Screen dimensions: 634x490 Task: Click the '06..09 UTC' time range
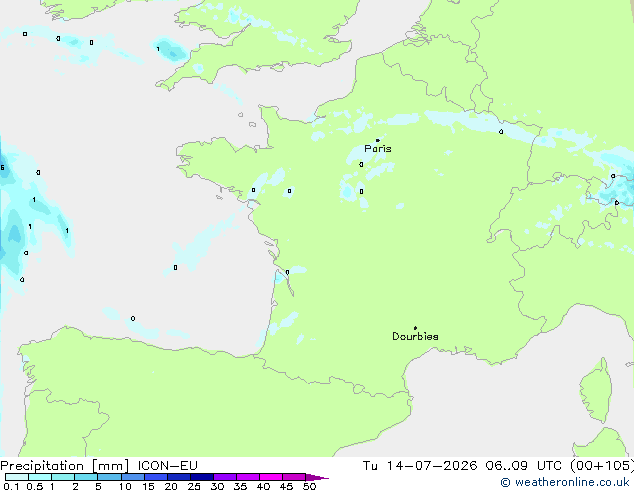pyautogui.click(x=524, y=466)
